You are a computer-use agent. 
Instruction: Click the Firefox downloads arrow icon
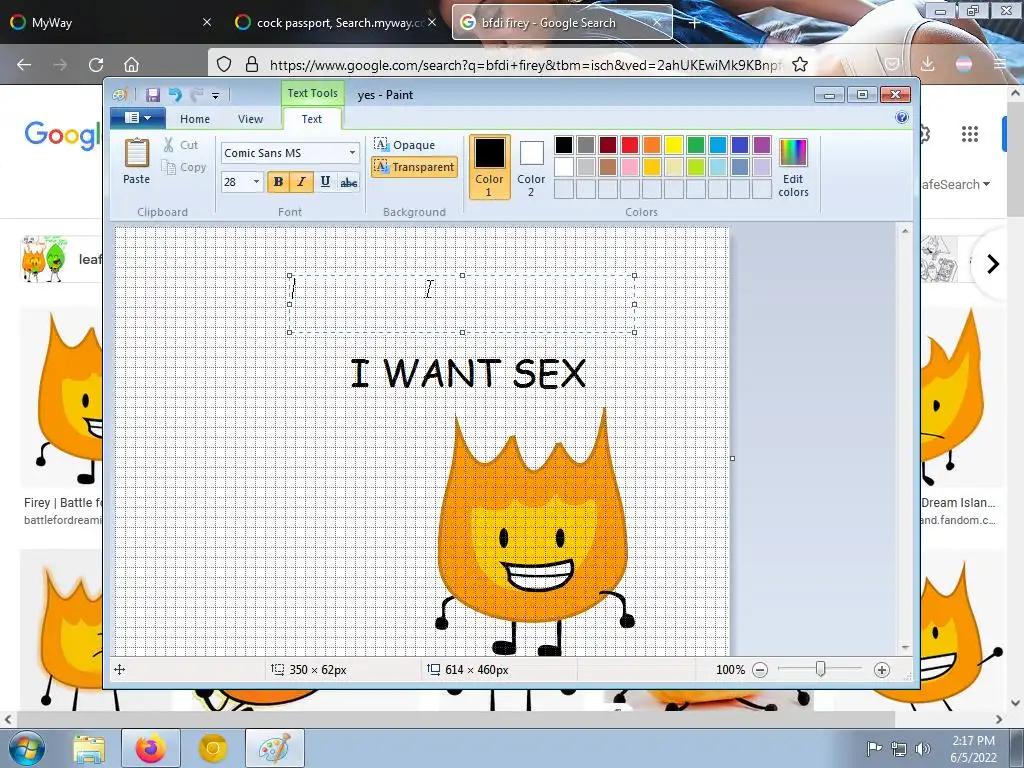(x=927, y=64)
